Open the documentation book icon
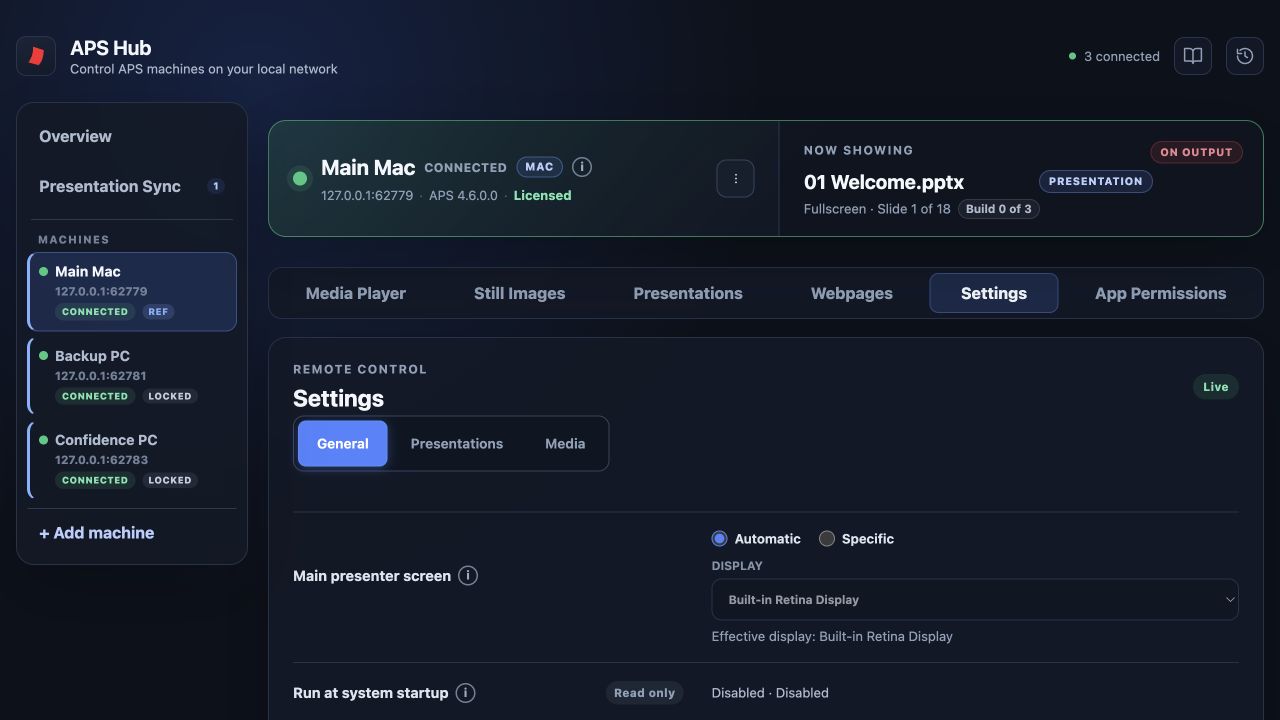This screenshot has width=1280, height=720. 1193,56
